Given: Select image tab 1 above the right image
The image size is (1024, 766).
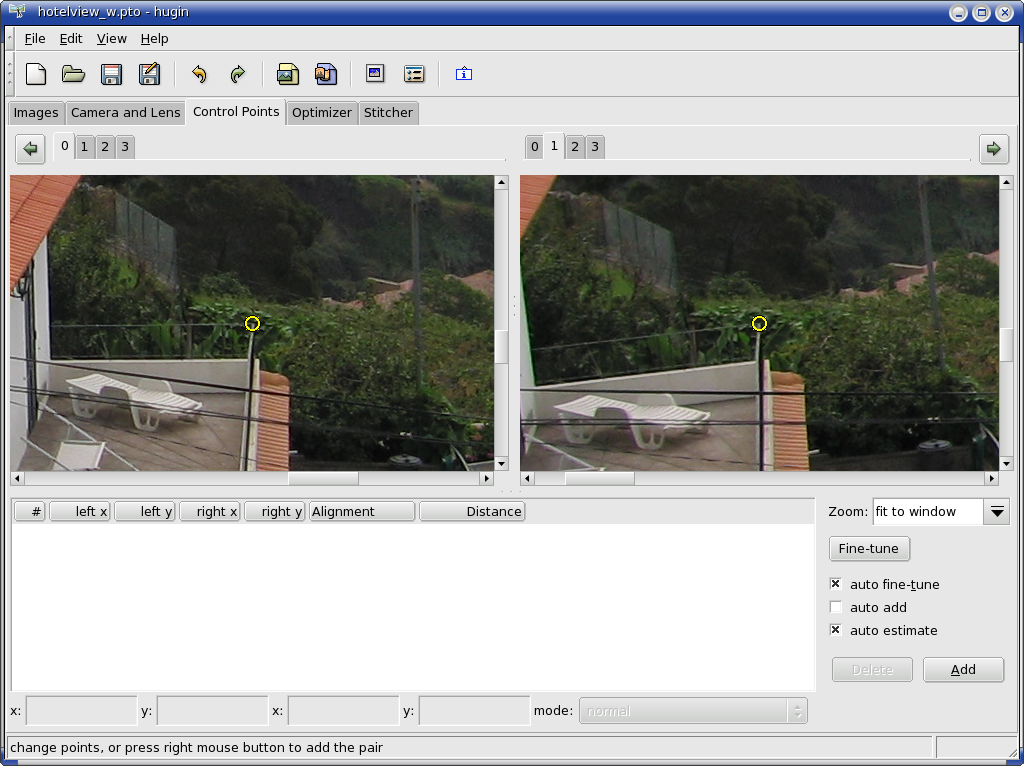Looking at the screenshot, I should pos(554,146).
